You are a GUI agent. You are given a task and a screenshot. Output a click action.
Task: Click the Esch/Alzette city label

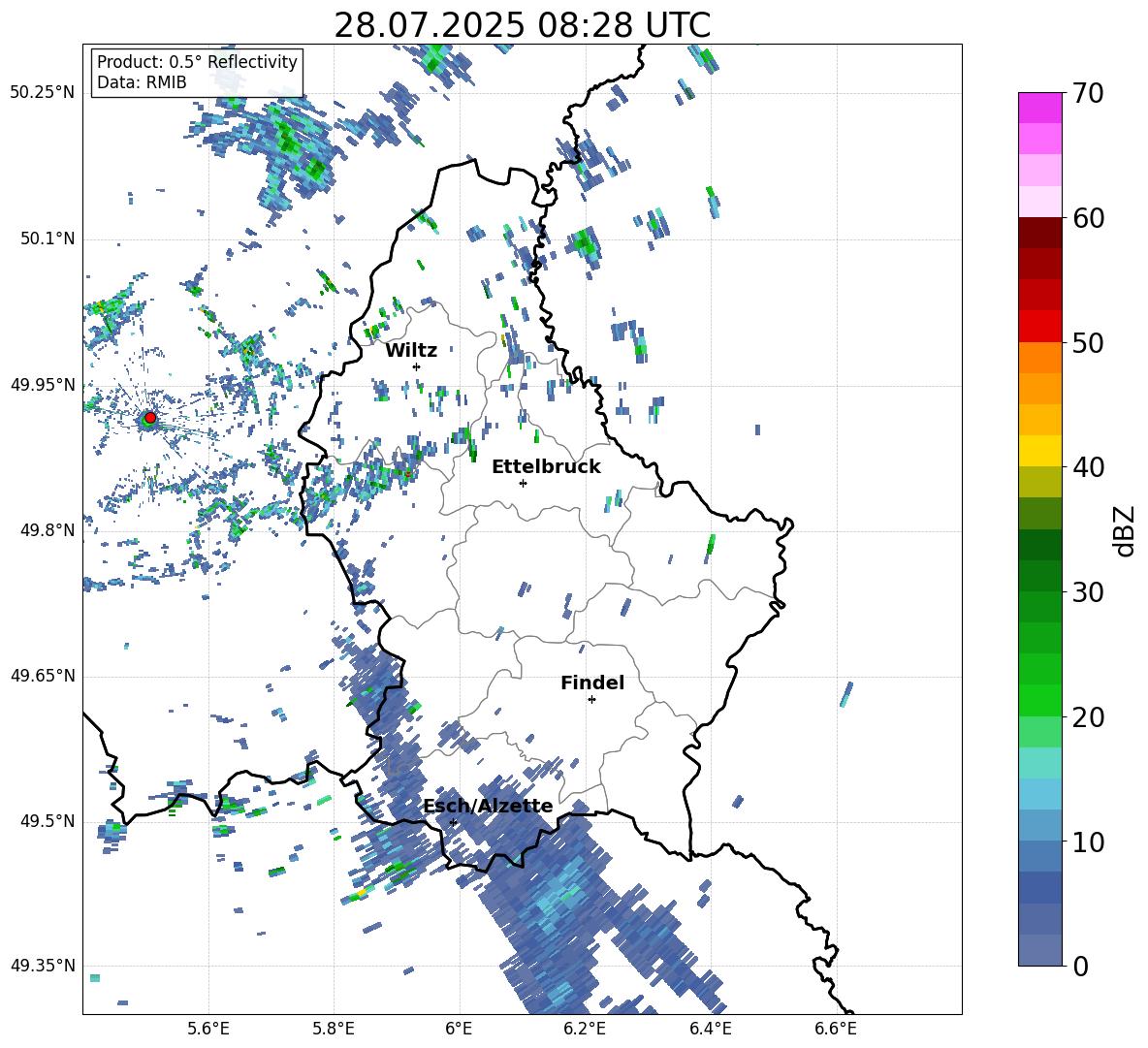click(489, 807)
